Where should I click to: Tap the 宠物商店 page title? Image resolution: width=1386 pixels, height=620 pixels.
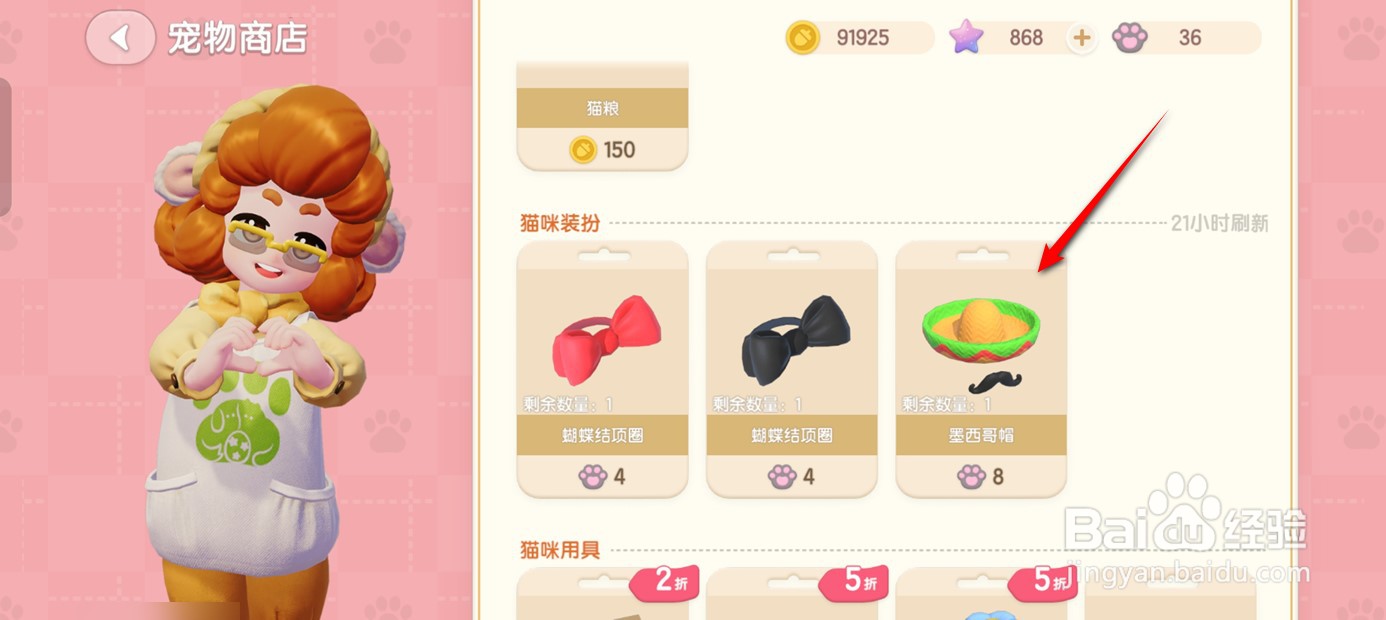[237, 39]
